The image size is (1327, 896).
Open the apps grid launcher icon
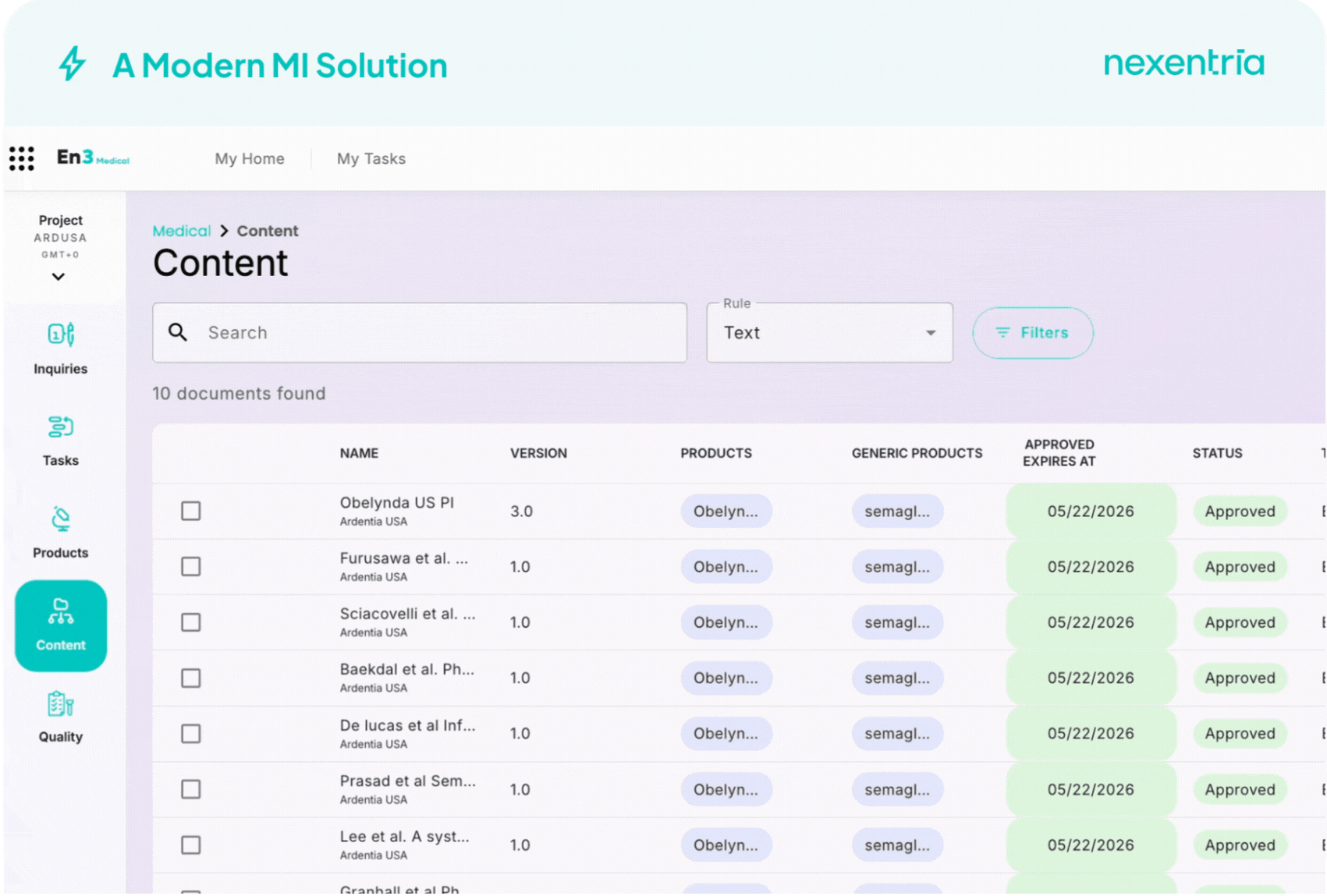coord(22,158)
